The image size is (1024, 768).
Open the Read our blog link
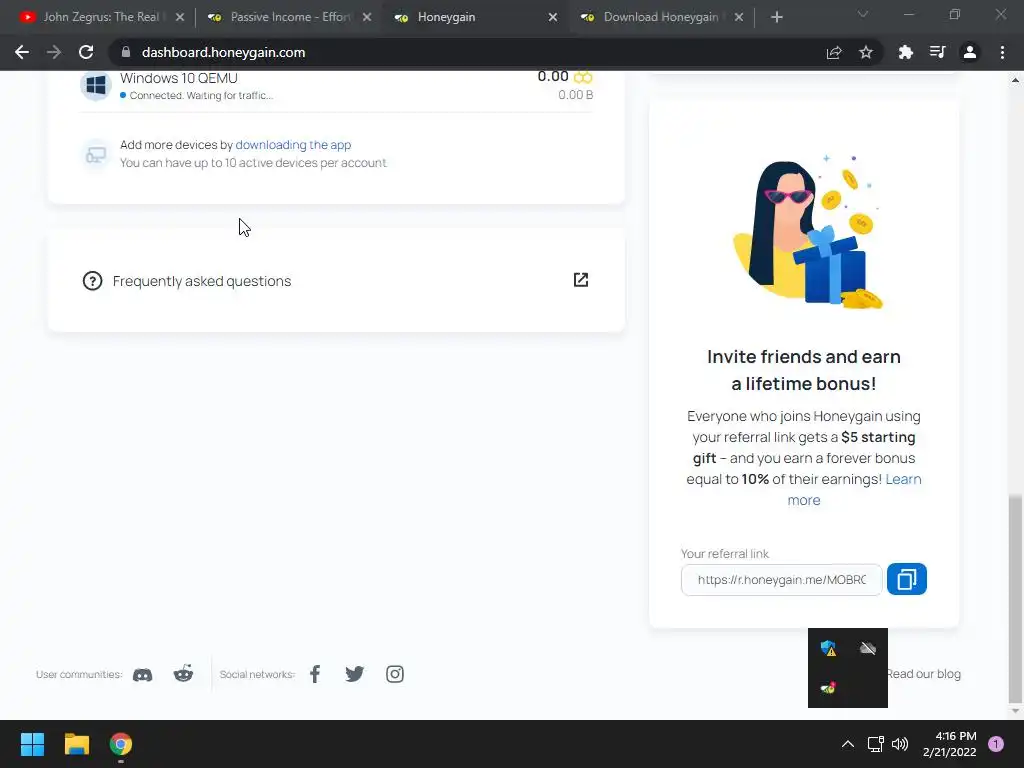(x=923, y=674)
